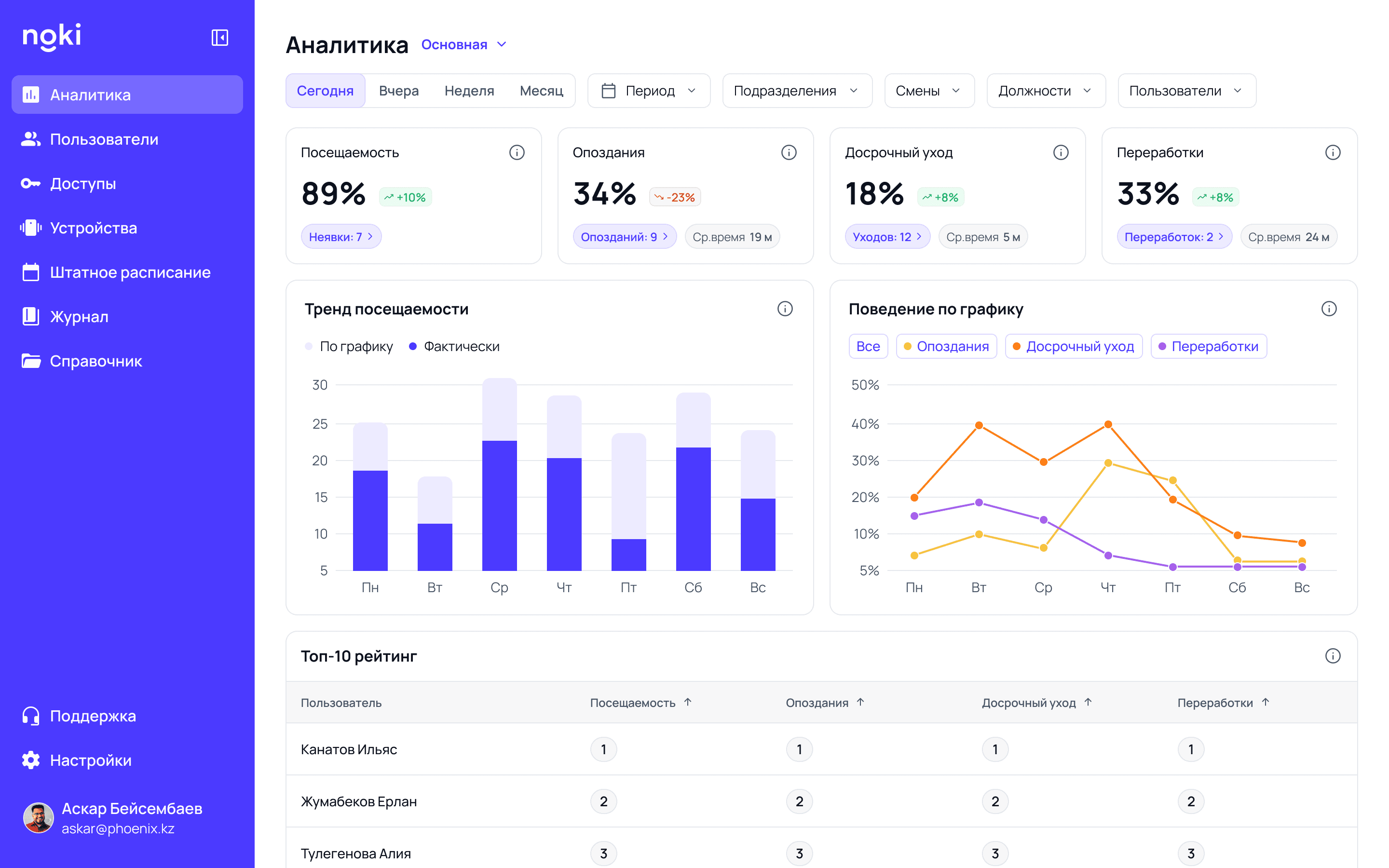
Task: Switch to the Неделя tab
Action: point(469,91)
